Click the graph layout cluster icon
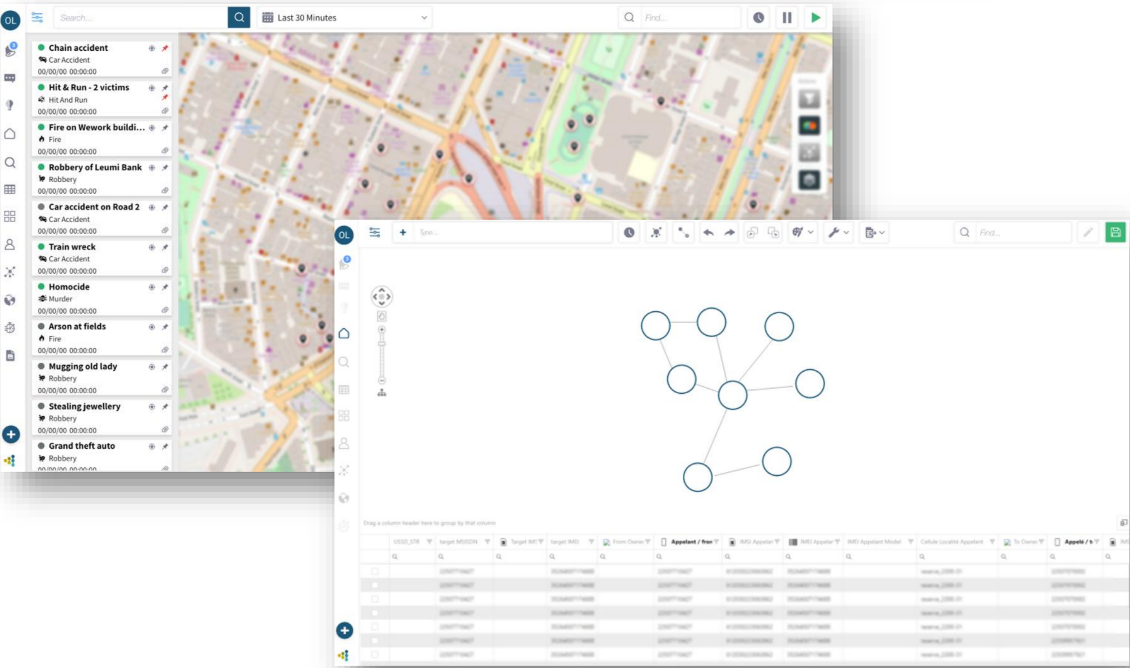This screenshot has height=668, width=1130. [x=657, y=233]
